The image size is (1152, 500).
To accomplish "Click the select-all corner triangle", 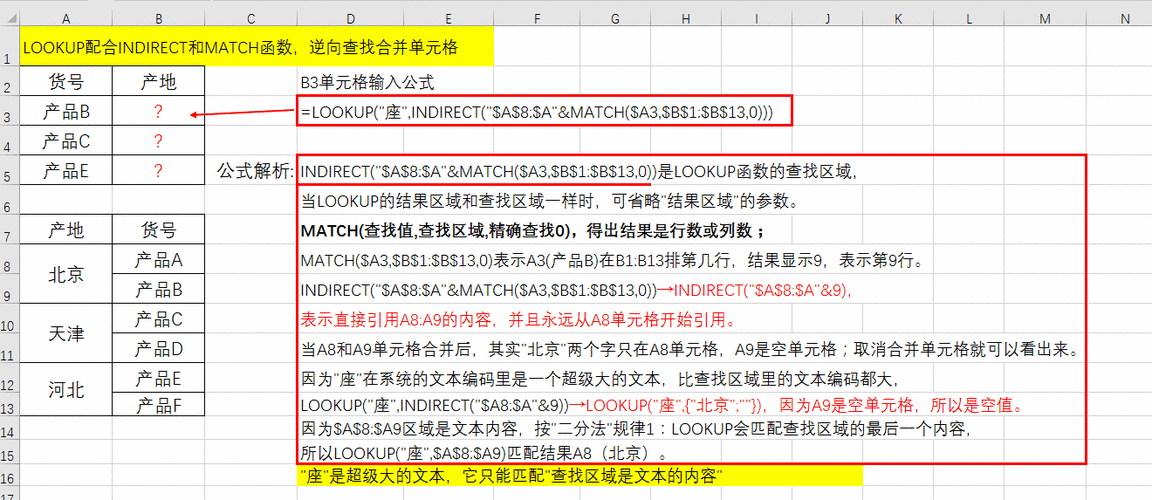I will click(x=9, y=19).
